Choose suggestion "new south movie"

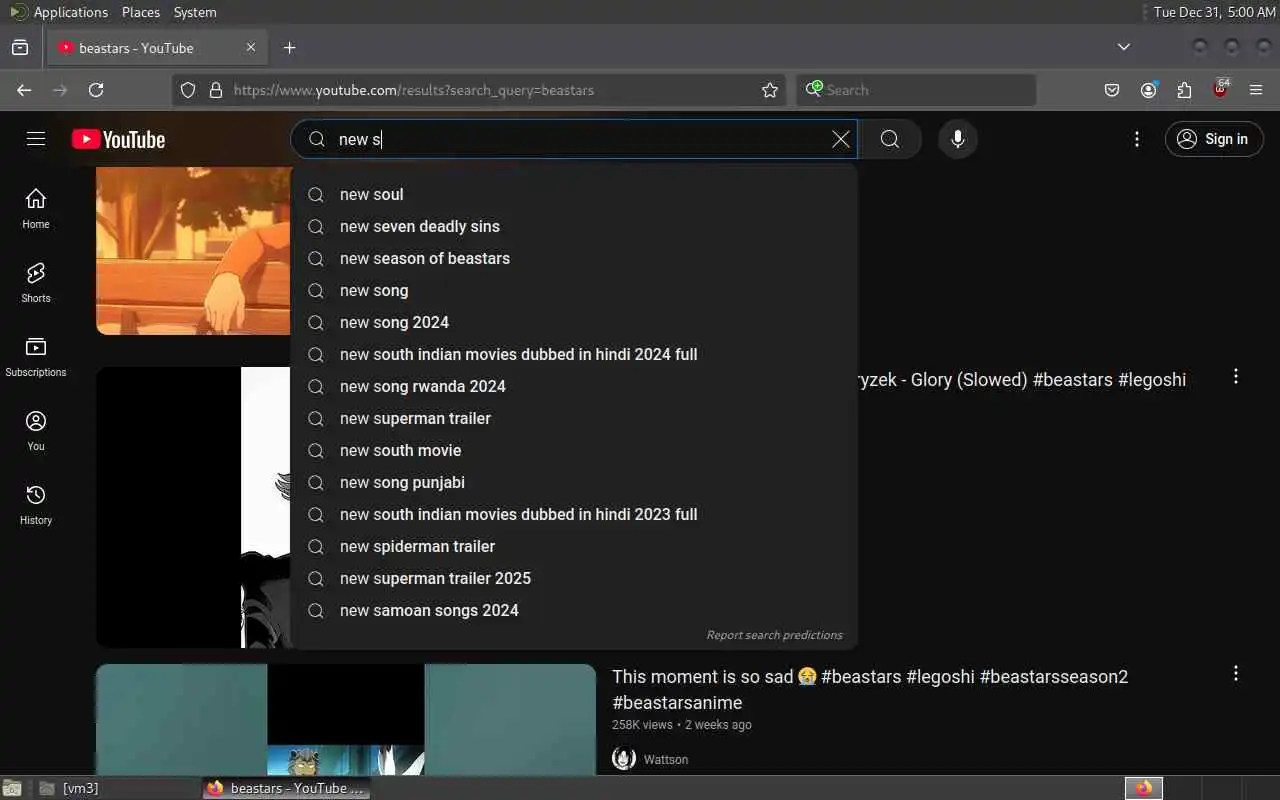click(574, 450)
